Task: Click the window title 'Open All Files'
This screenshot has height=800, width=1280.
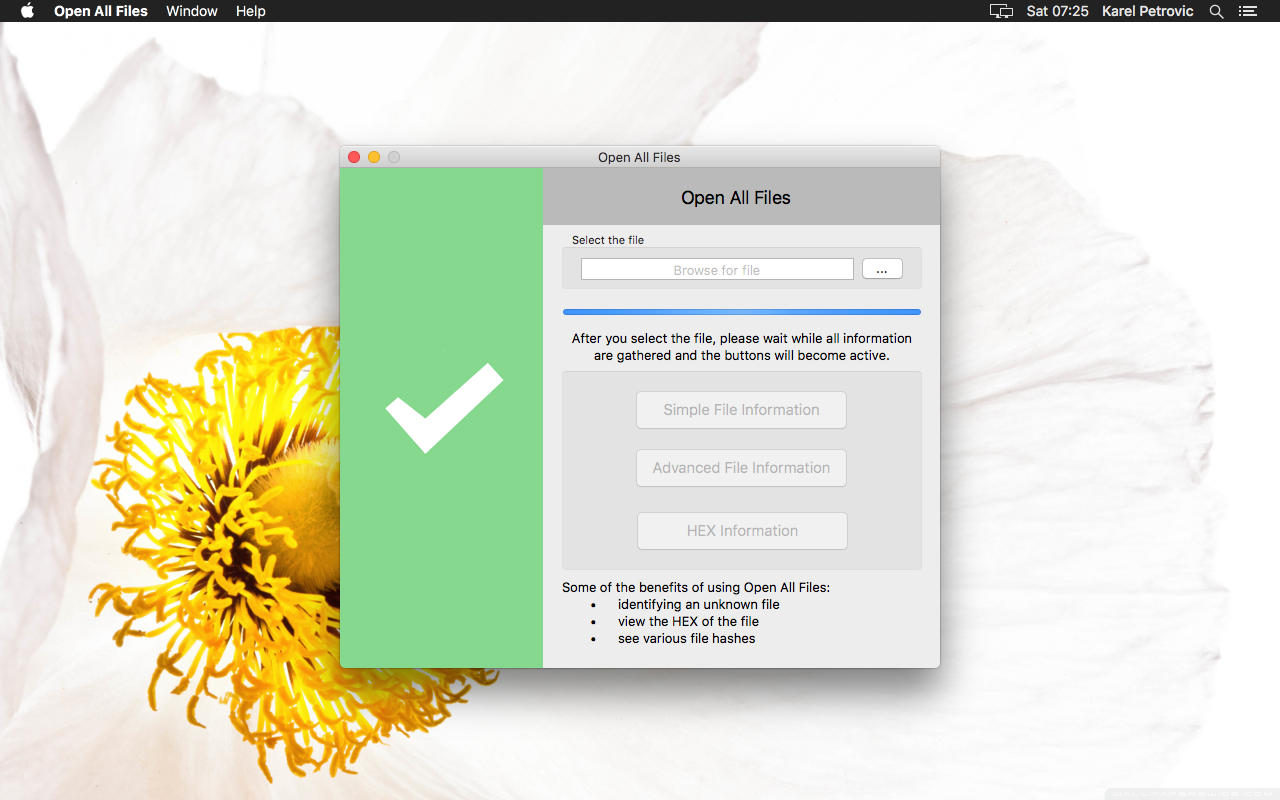Action: (639, 157)
